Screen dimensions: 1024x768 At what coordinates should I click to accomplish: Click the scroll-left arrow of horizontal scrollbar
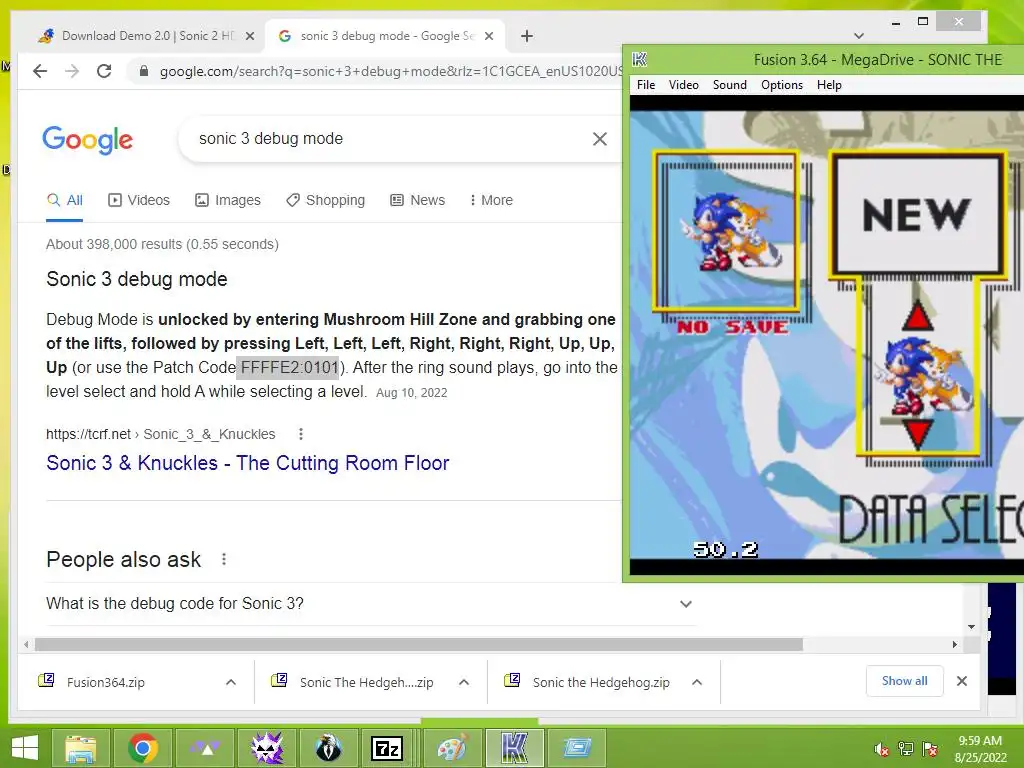(26, 645)
